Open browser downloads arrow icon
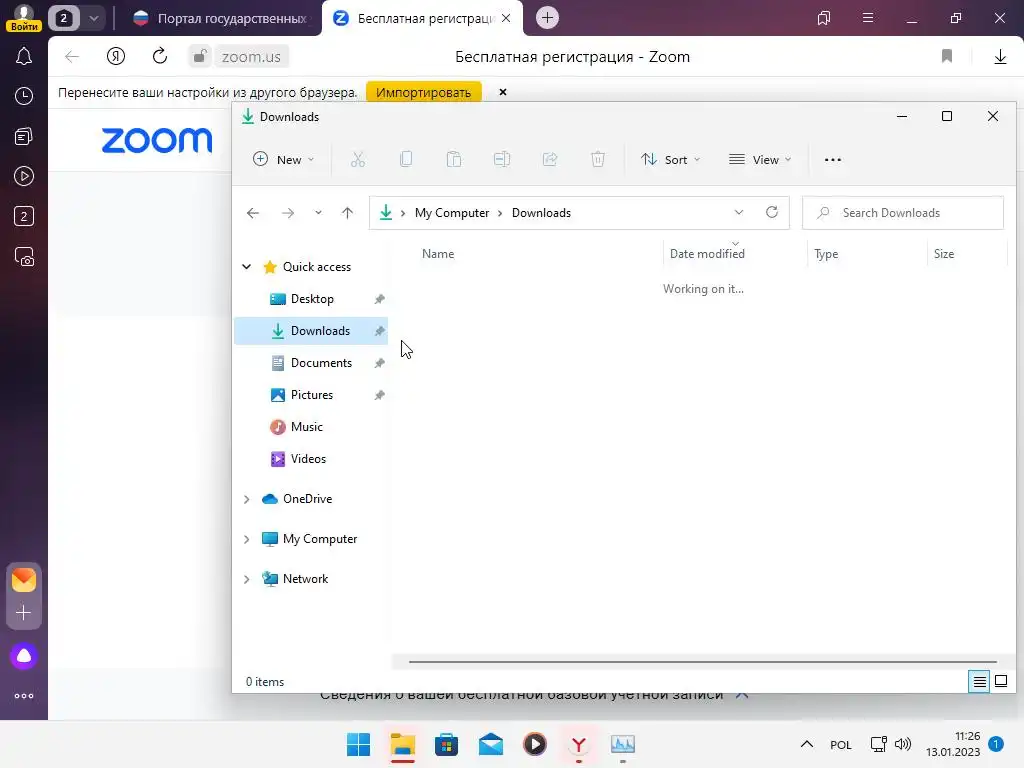1024x768 pixels. (1000, 57)
